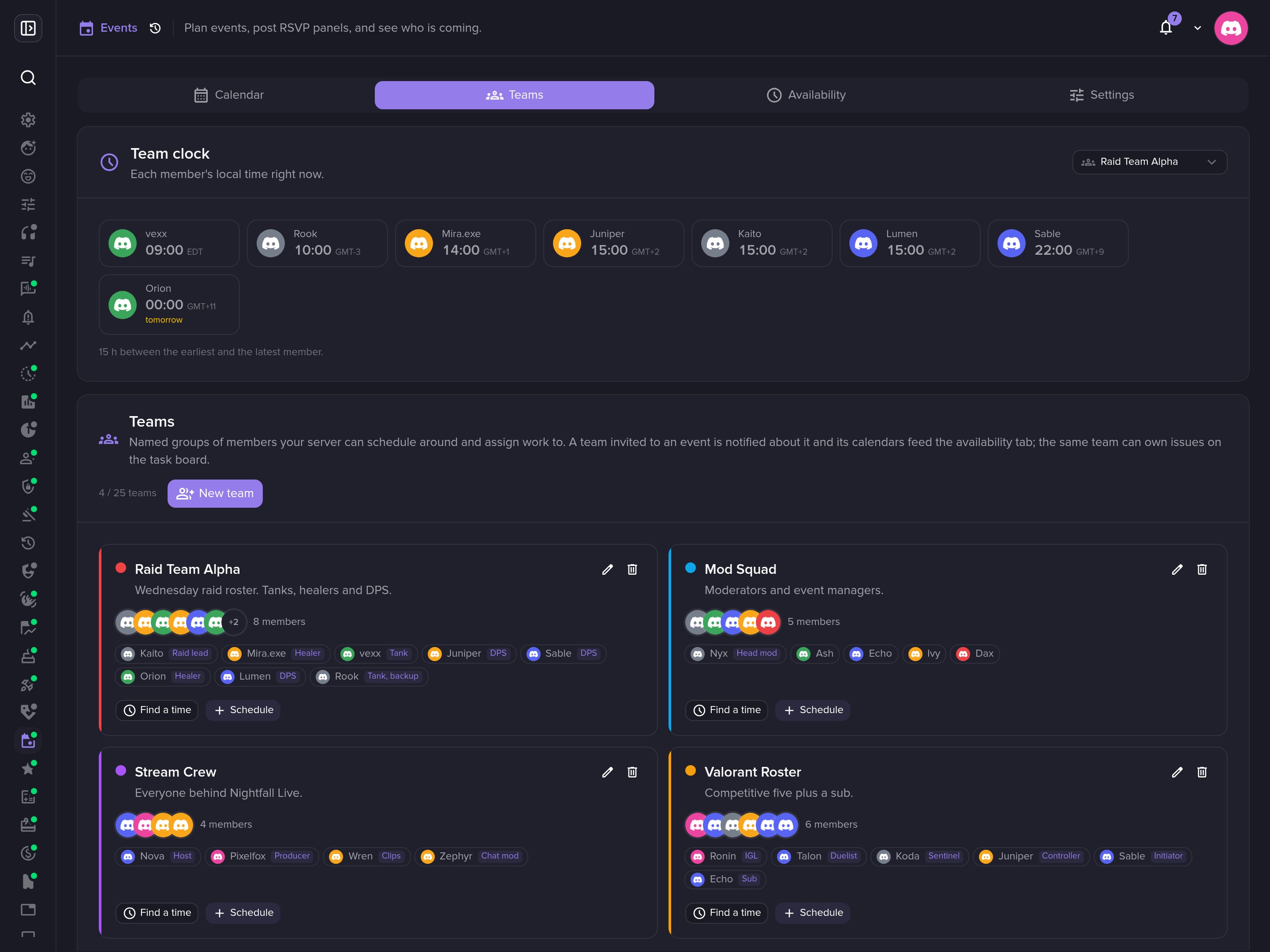Screen dimensions: 1270x952
Task: Expand the chevron next to notifications
Action: [x=1198, y=28]
